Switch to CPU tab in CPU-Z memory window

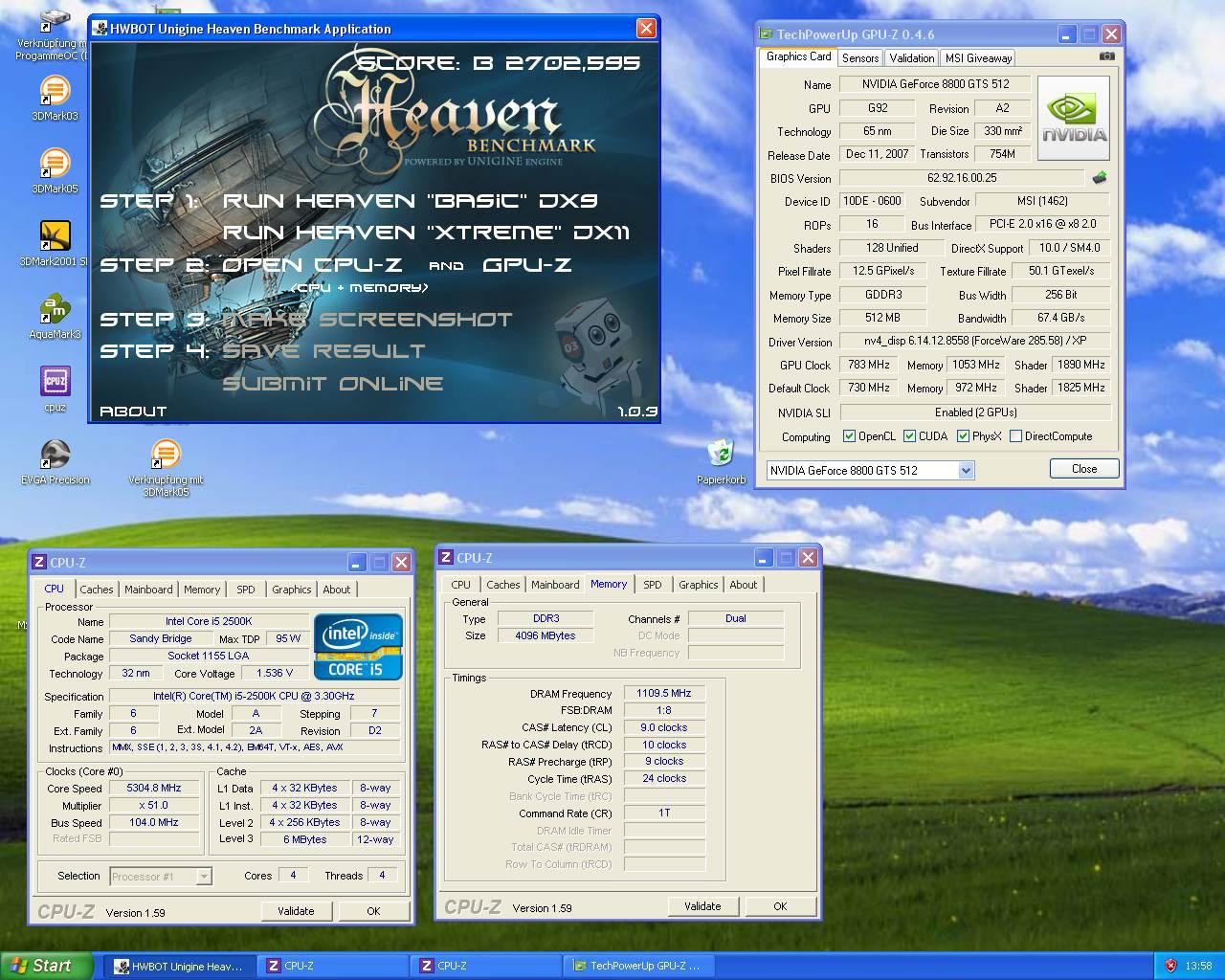(x=461, y=585)
